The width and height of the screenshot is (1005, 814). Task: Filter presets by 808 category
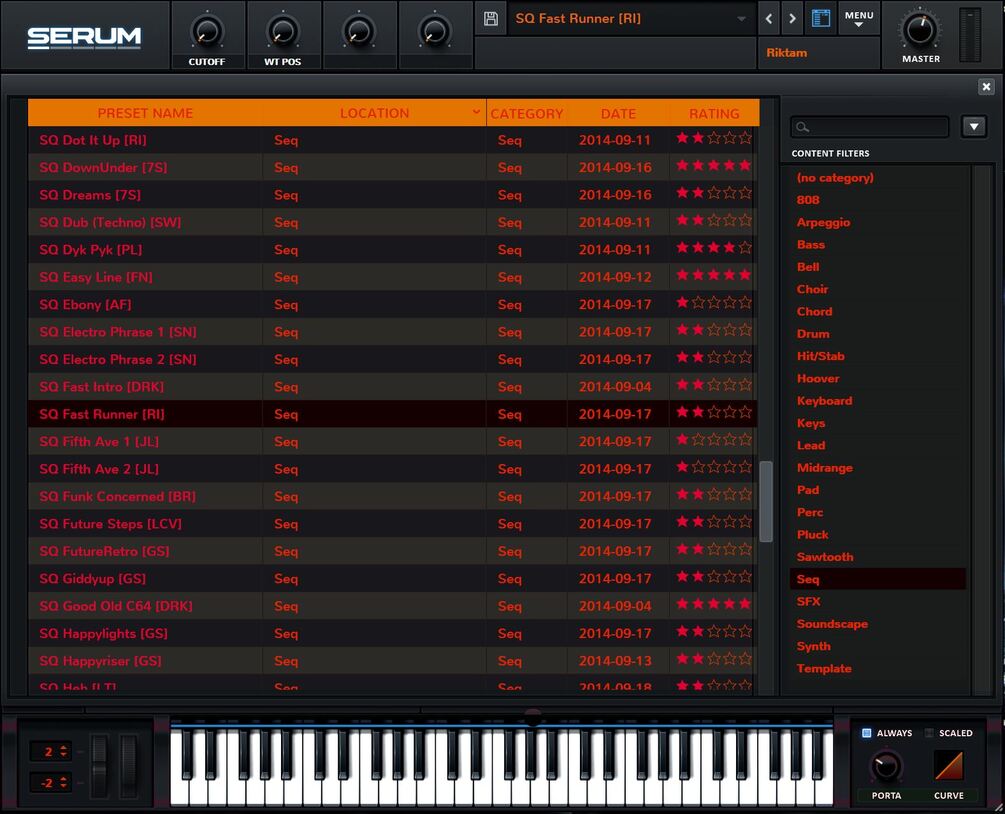[808, 200]
